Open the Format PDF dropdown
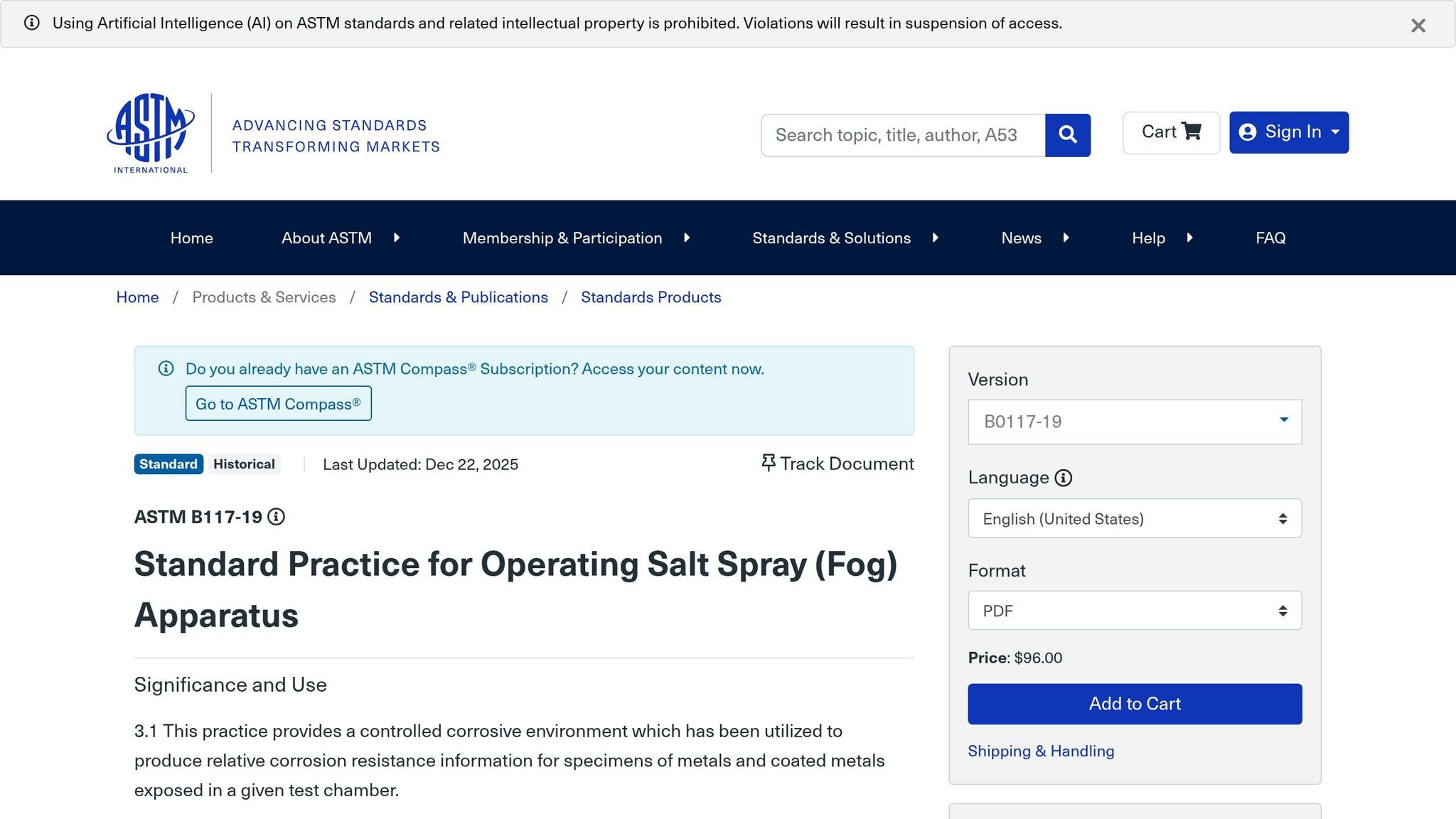Screen dimensions: 1456x819 tap(1135, 611)
